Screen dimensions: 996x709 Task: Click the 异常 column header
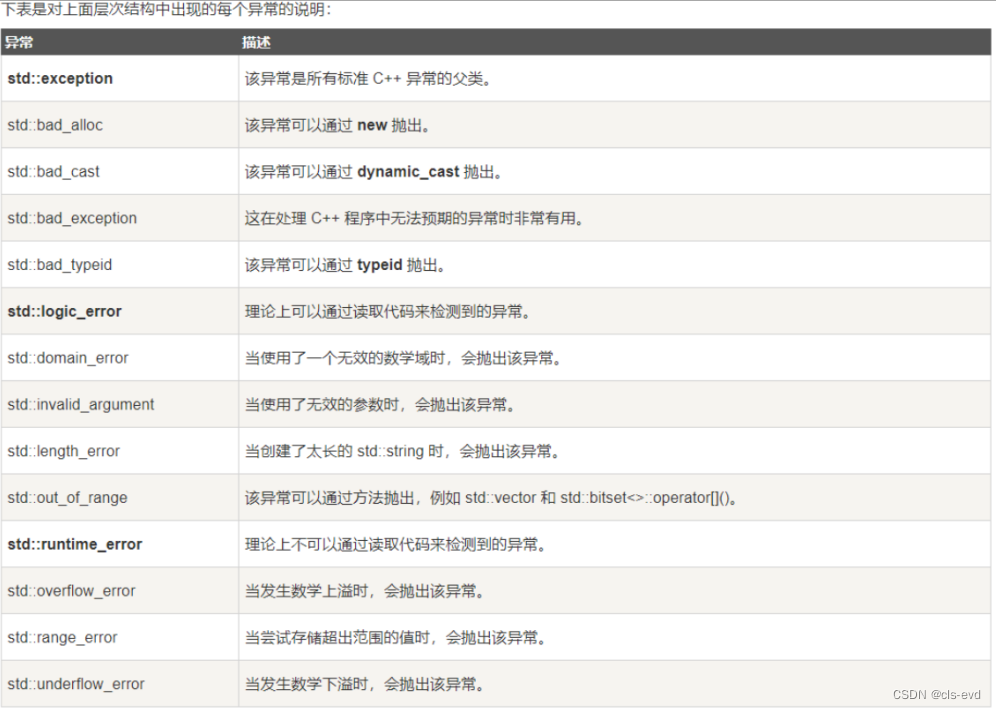click(19, 43)
